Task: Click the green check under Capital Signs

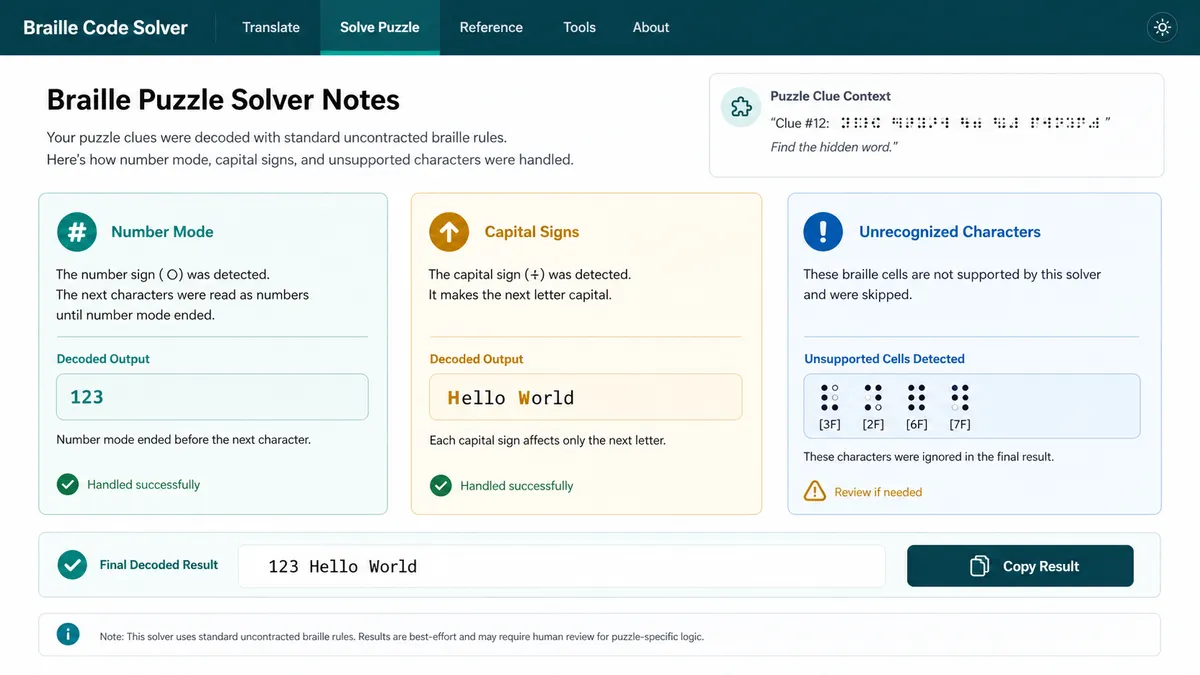Action: click(x=440, y=485)
